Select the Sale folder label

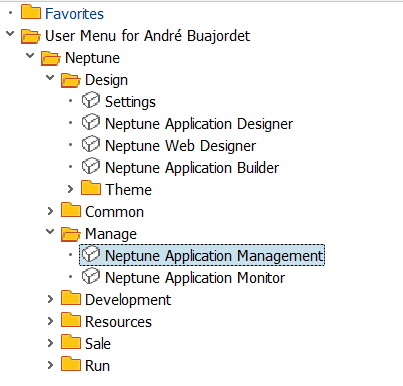(98, 344)
